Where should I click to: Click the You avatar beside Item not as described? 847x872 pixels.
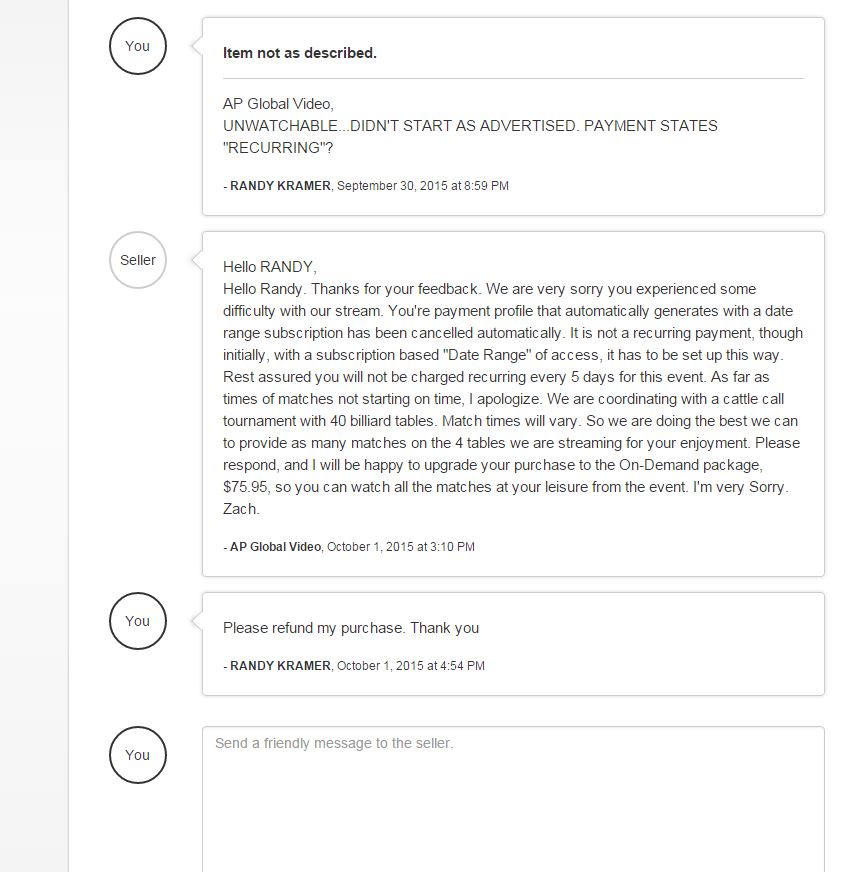pyautogui.click(x=137, y=46)
